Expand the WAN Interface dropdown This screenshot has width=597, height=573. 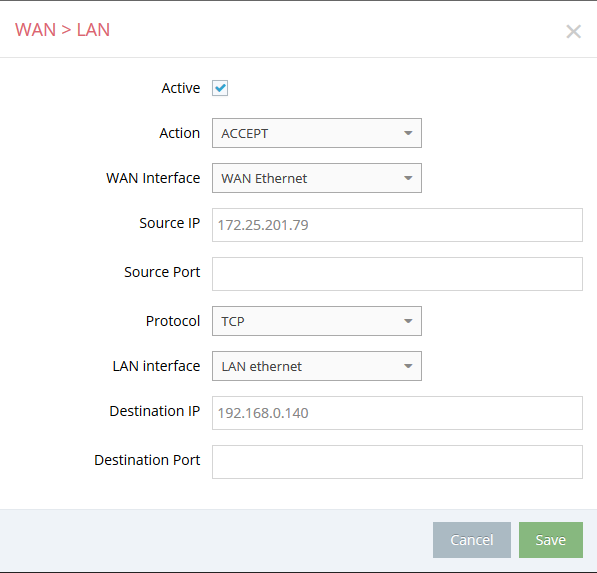(317, 178)
